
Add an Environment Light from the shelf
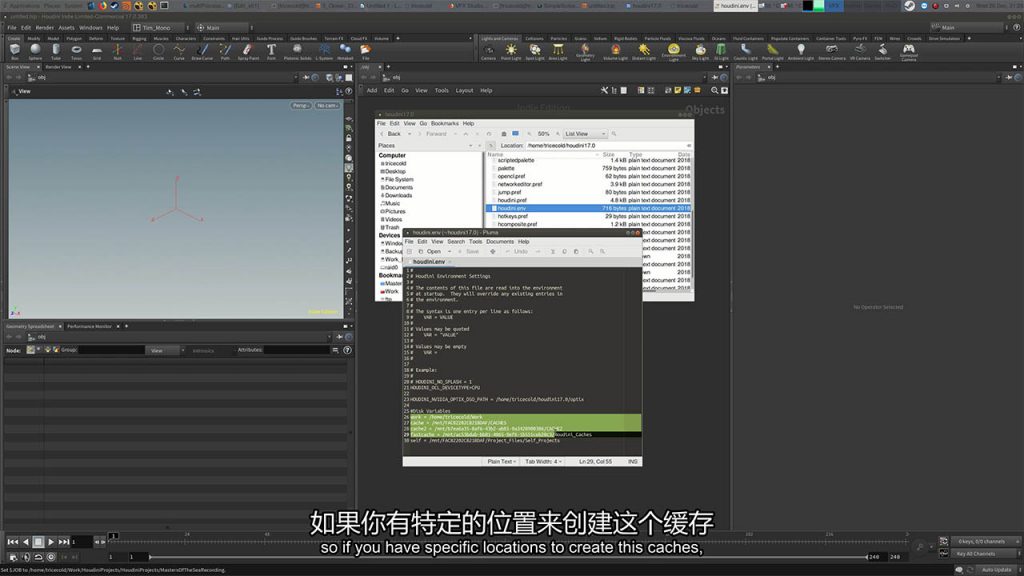point(673,52)
